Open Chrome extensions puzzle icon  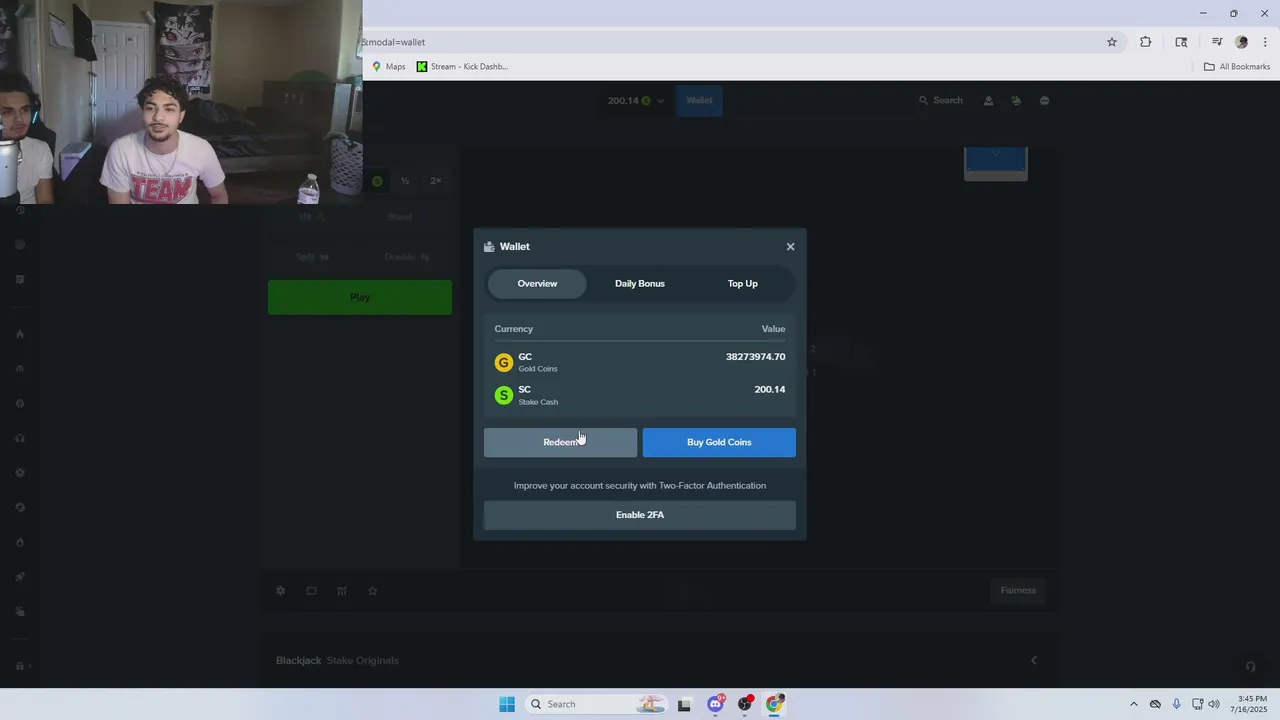[1145, 42]
